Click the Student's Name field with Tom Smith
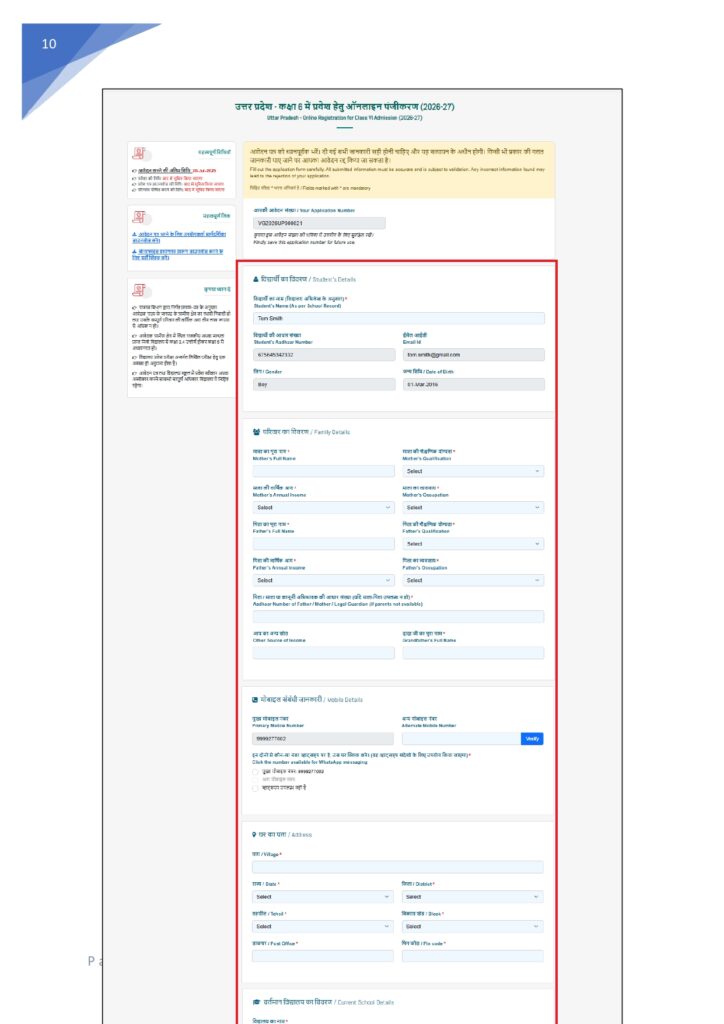 click(399, 318)
